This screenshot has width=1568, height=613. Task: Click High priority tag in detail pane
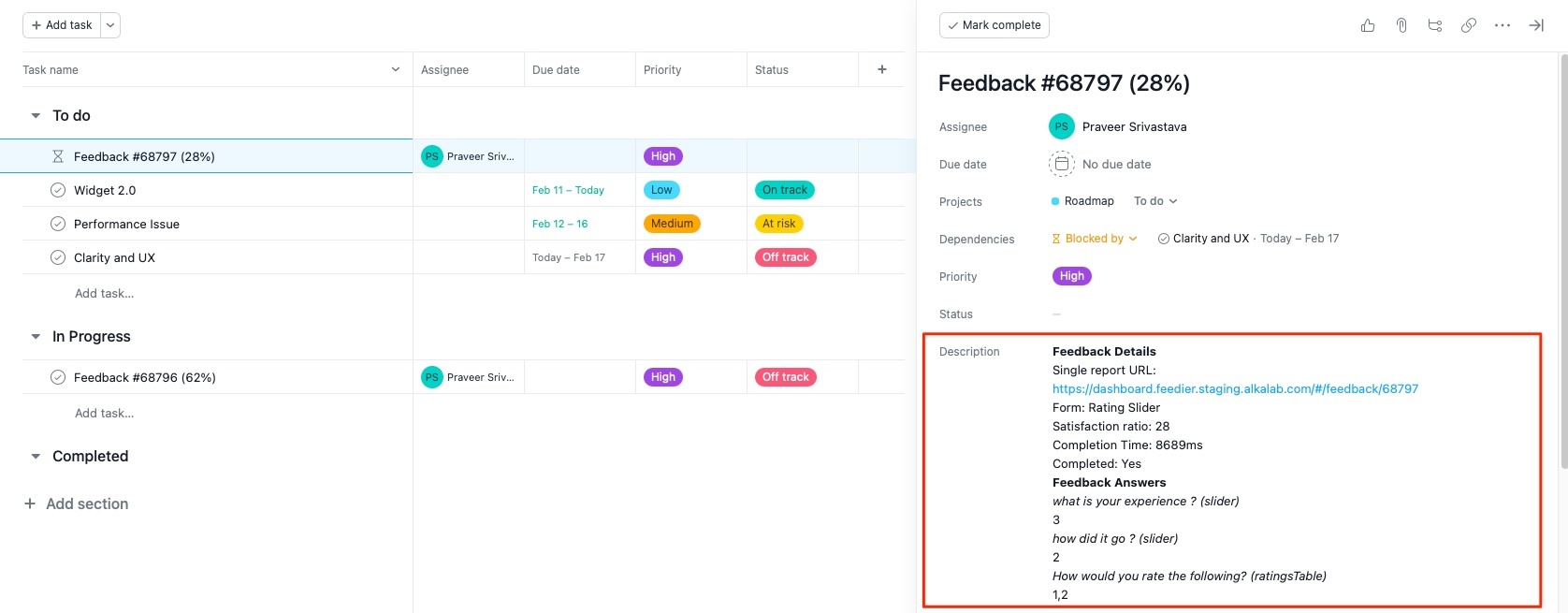(x=1072, y=276)
